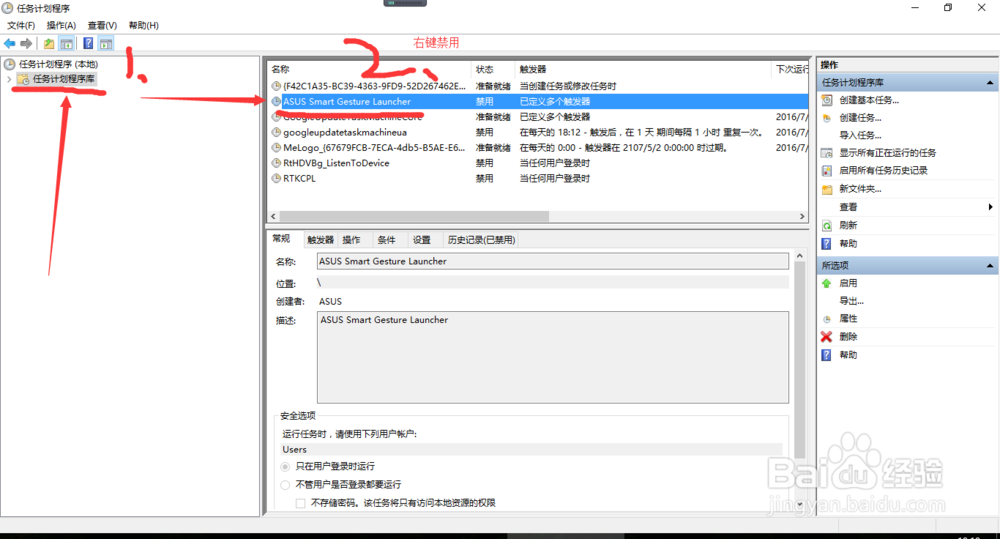This screenshot has width=1000, height=539.
Task: Toggle the action pane toolbar icon
Action: (106, 43)
